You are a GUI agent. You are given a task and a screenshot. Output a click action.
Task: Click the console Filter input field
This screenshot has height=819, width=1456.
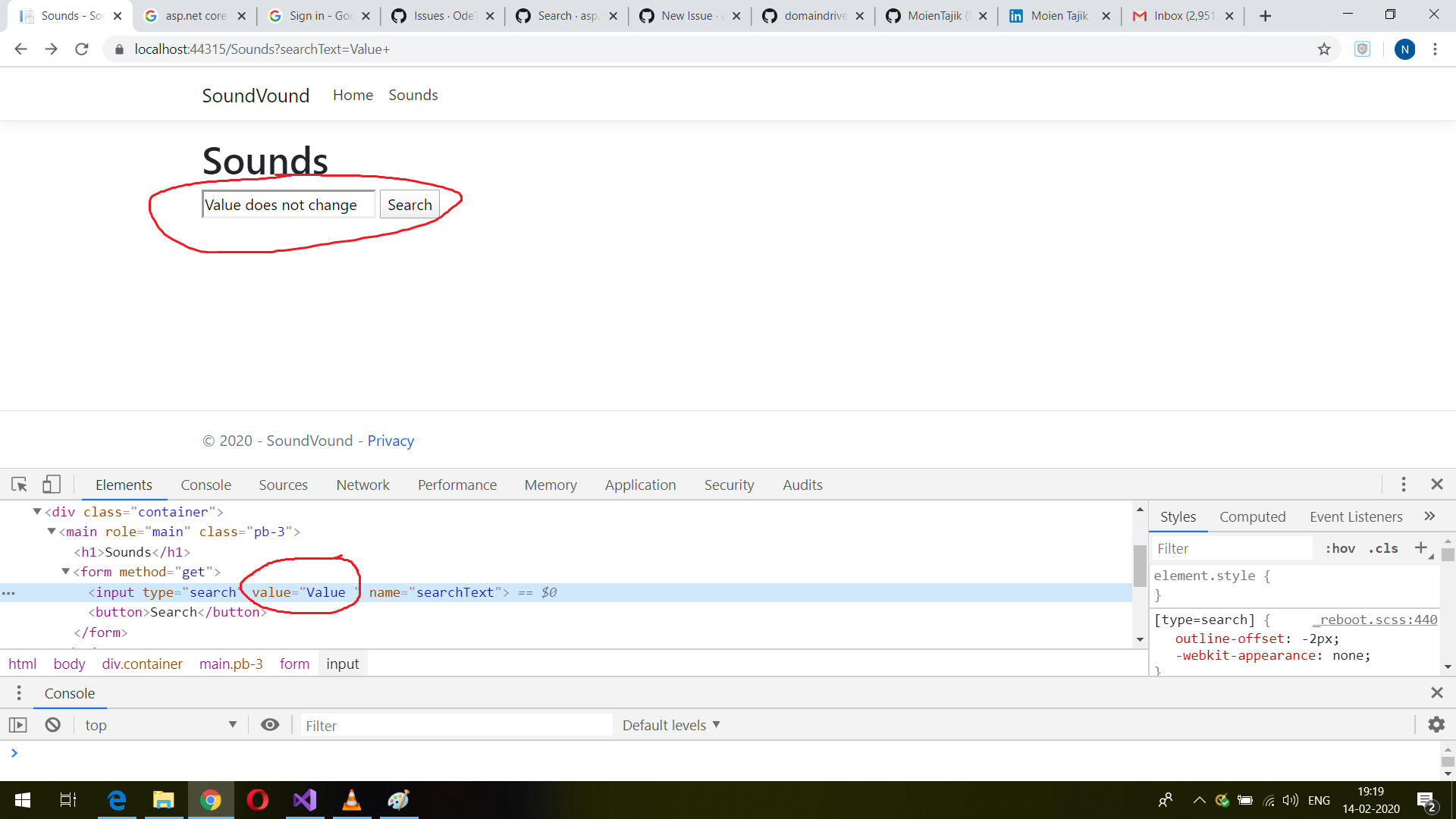click(455, 724)
